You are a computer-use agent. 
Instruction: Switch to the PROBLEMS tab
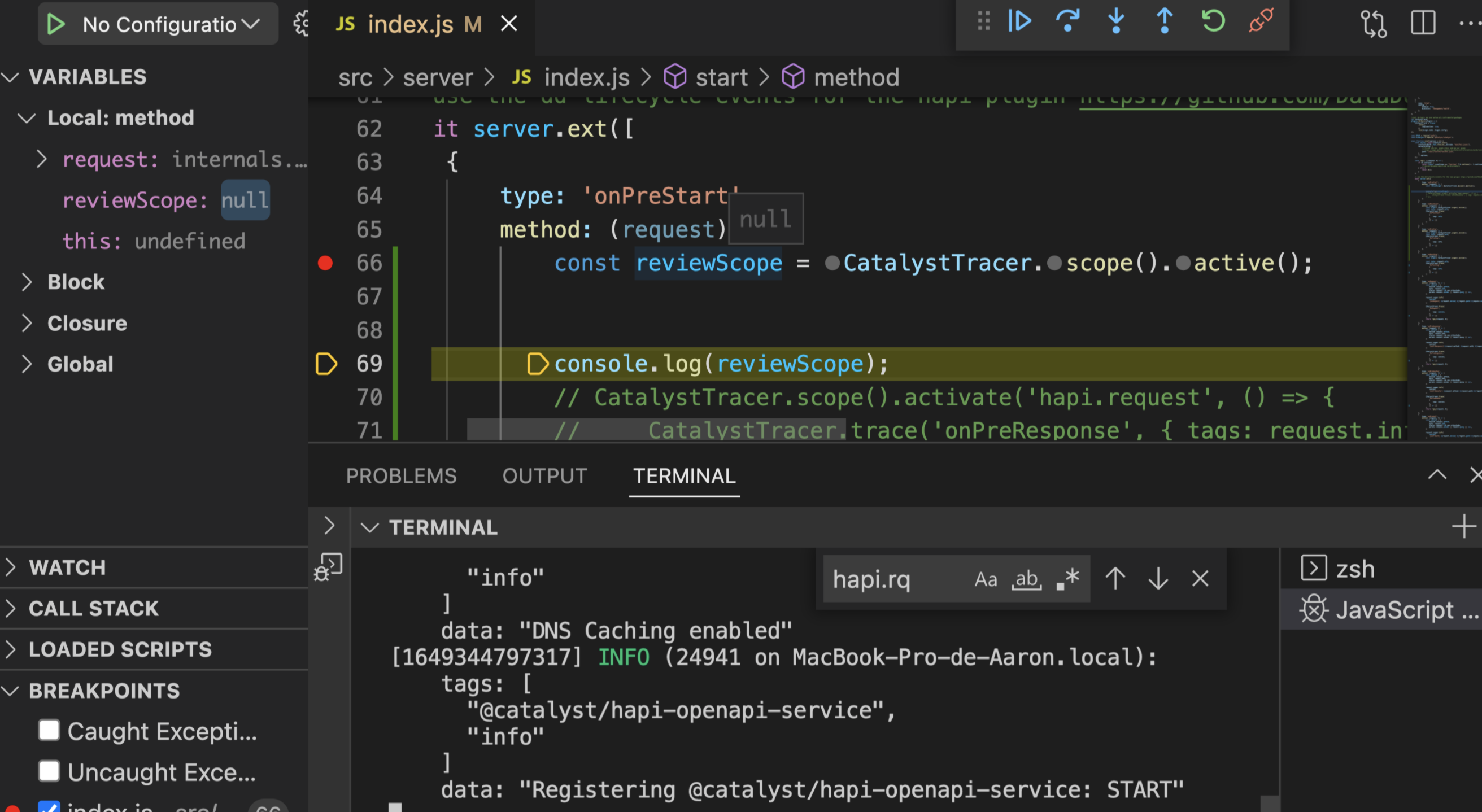[401, 476]
